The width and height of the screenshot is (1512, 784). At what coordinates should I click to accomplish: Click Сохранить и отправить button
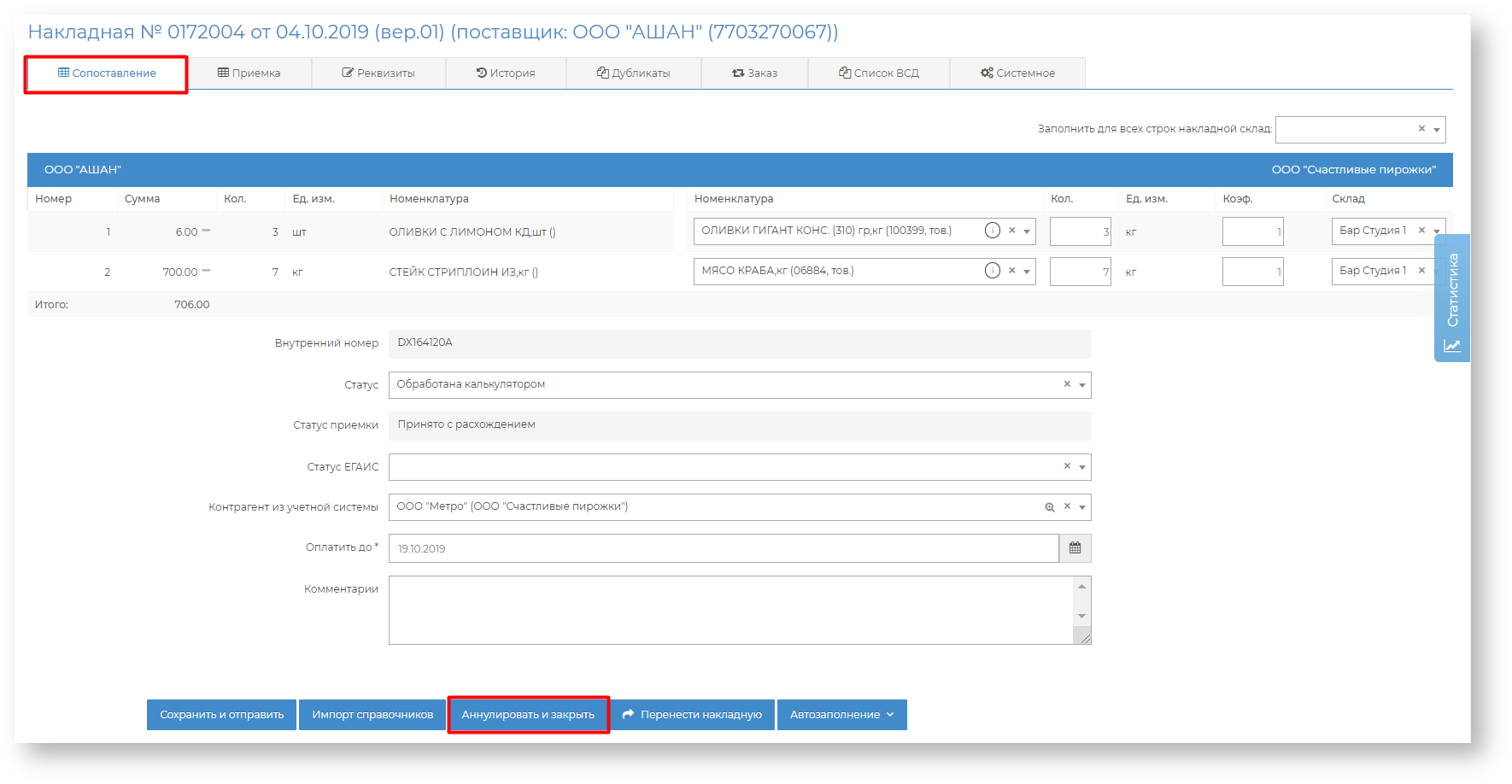point(221,715)
